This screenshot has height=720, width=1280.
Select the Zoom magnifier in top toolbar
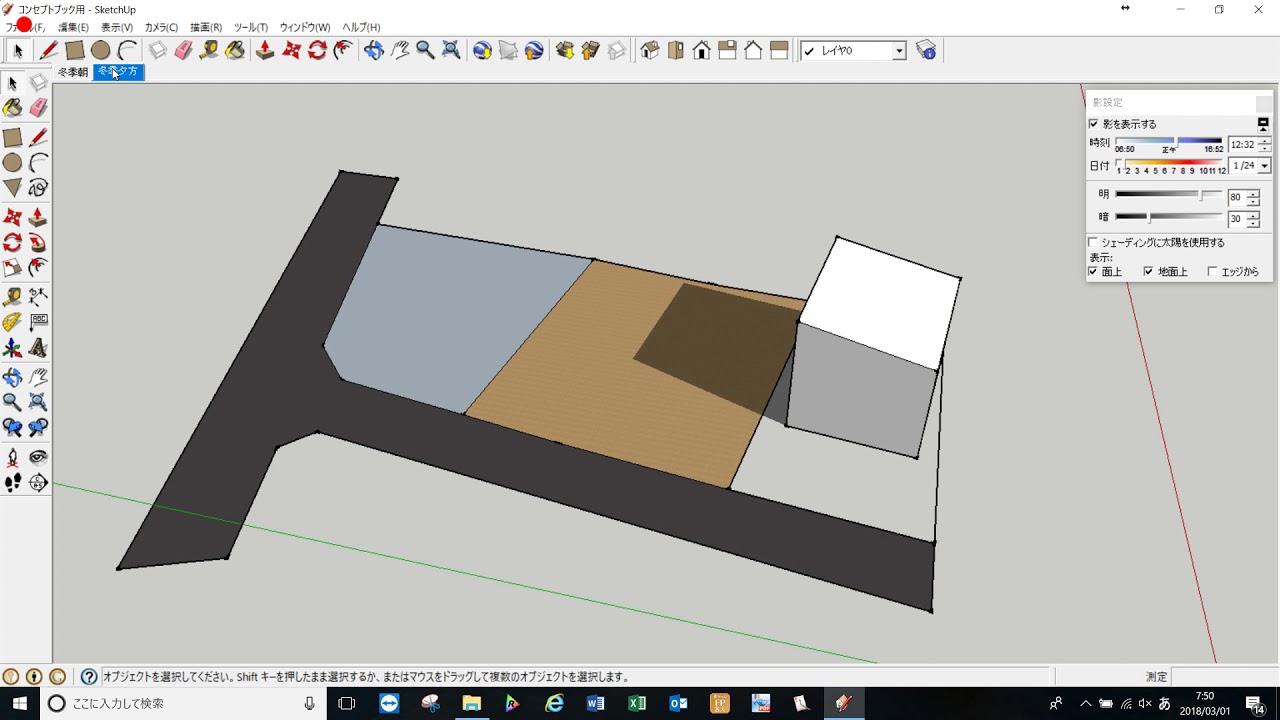425,50
